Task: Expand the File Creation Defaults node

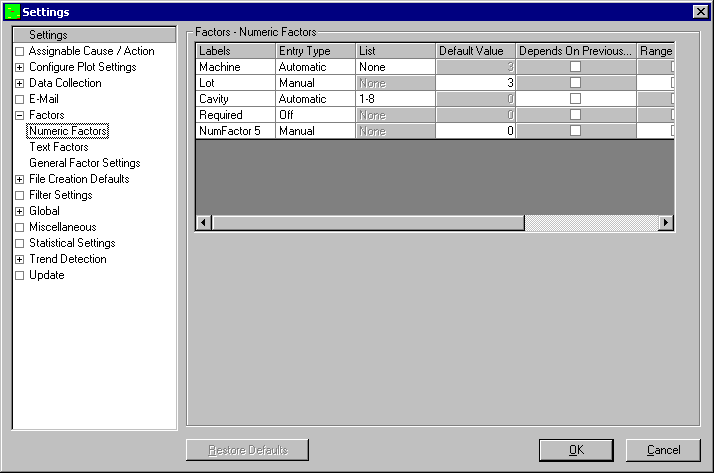Action: click(20, 179)
